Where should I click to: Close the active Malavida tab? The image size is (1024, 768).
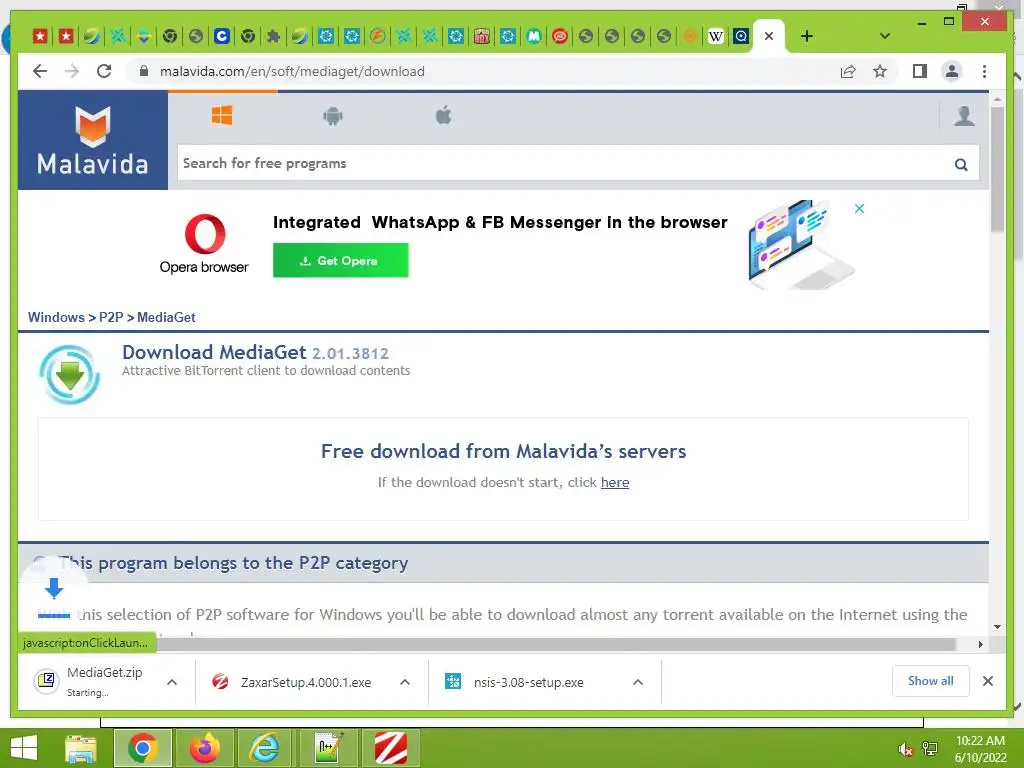769,36
